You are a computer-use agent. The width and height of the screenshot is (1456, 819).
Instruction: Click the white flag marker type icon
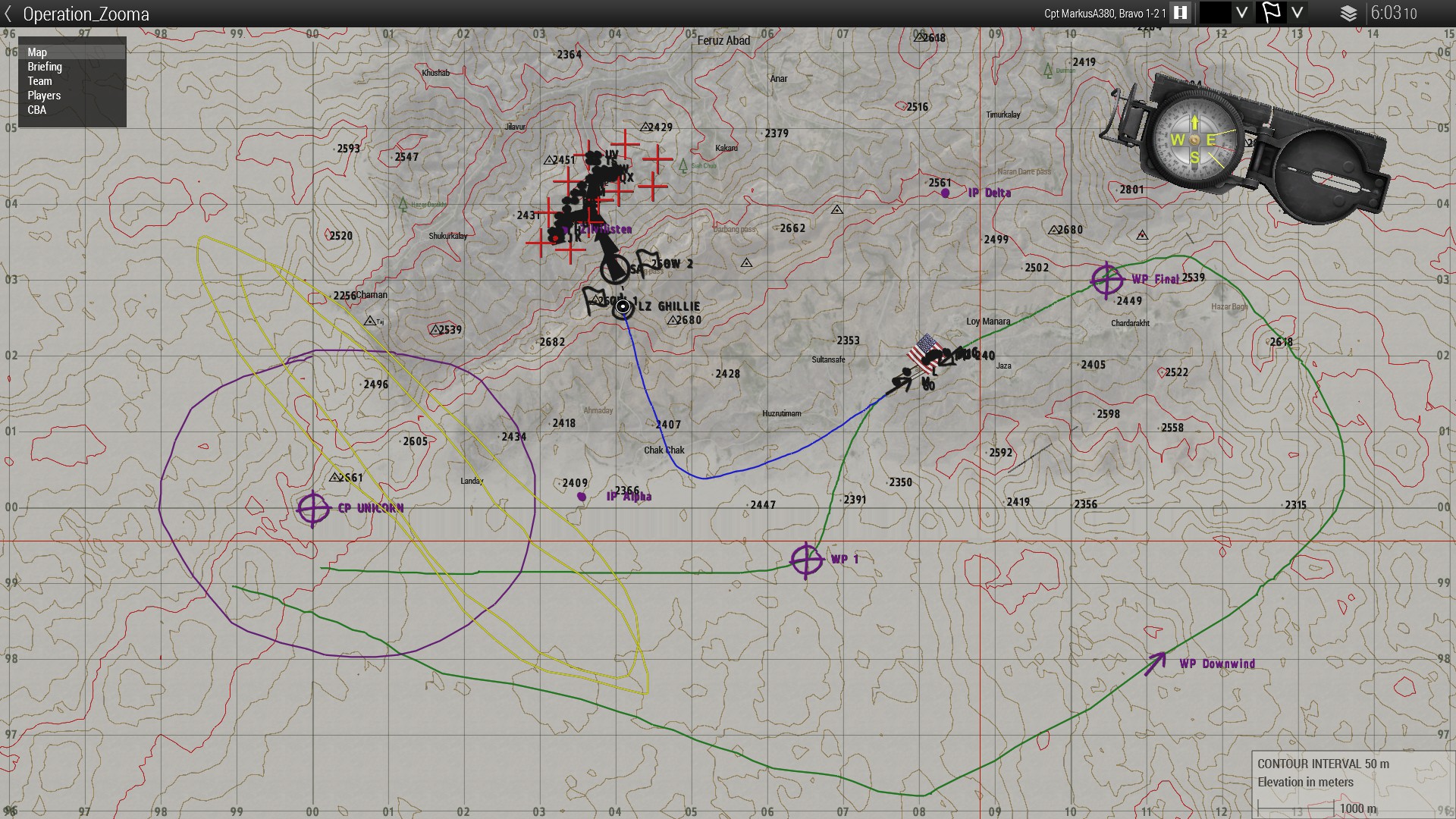[x=1271, y=13]
